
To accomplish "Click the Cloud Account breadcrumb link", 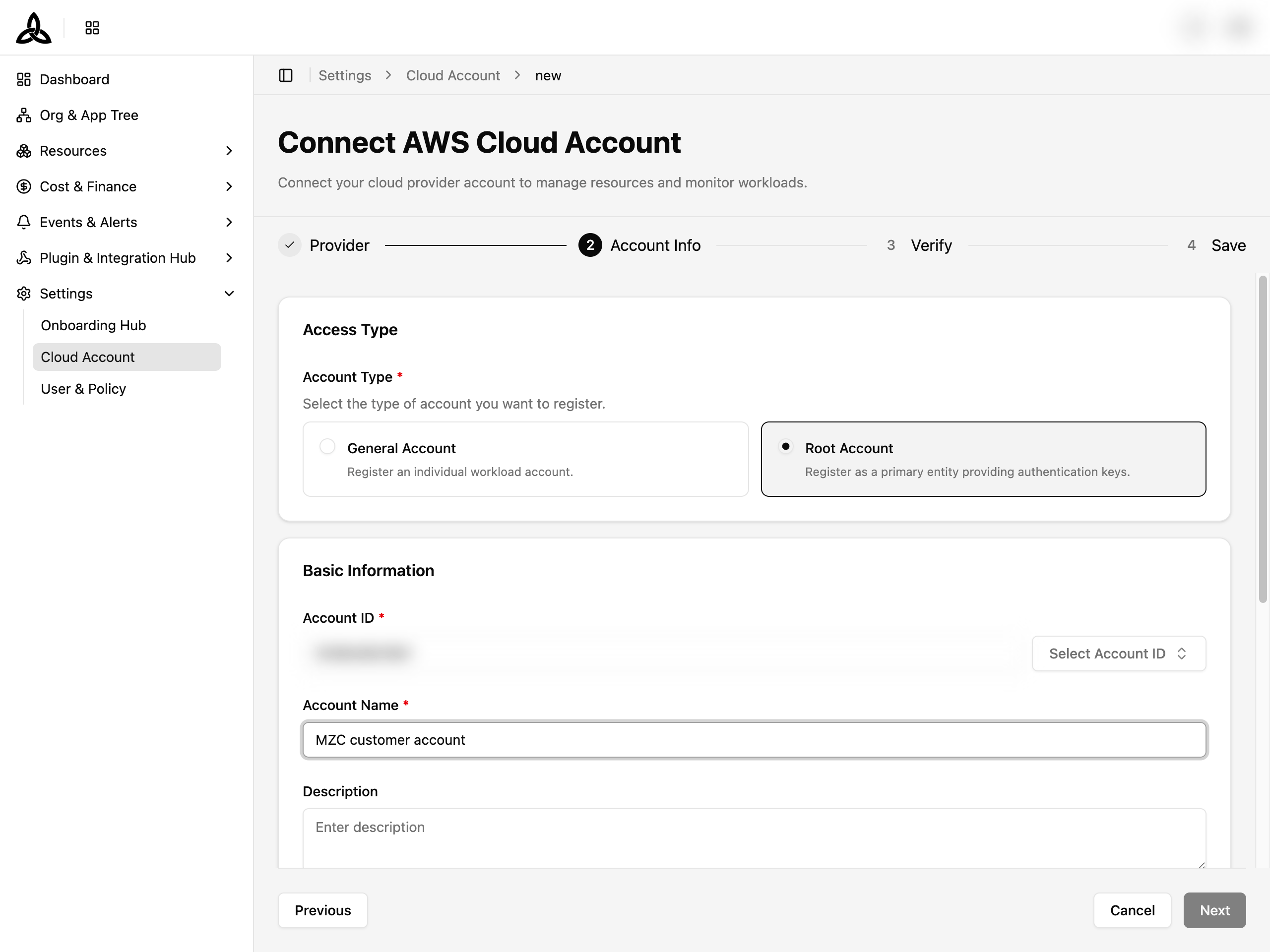I will point(453,75).
